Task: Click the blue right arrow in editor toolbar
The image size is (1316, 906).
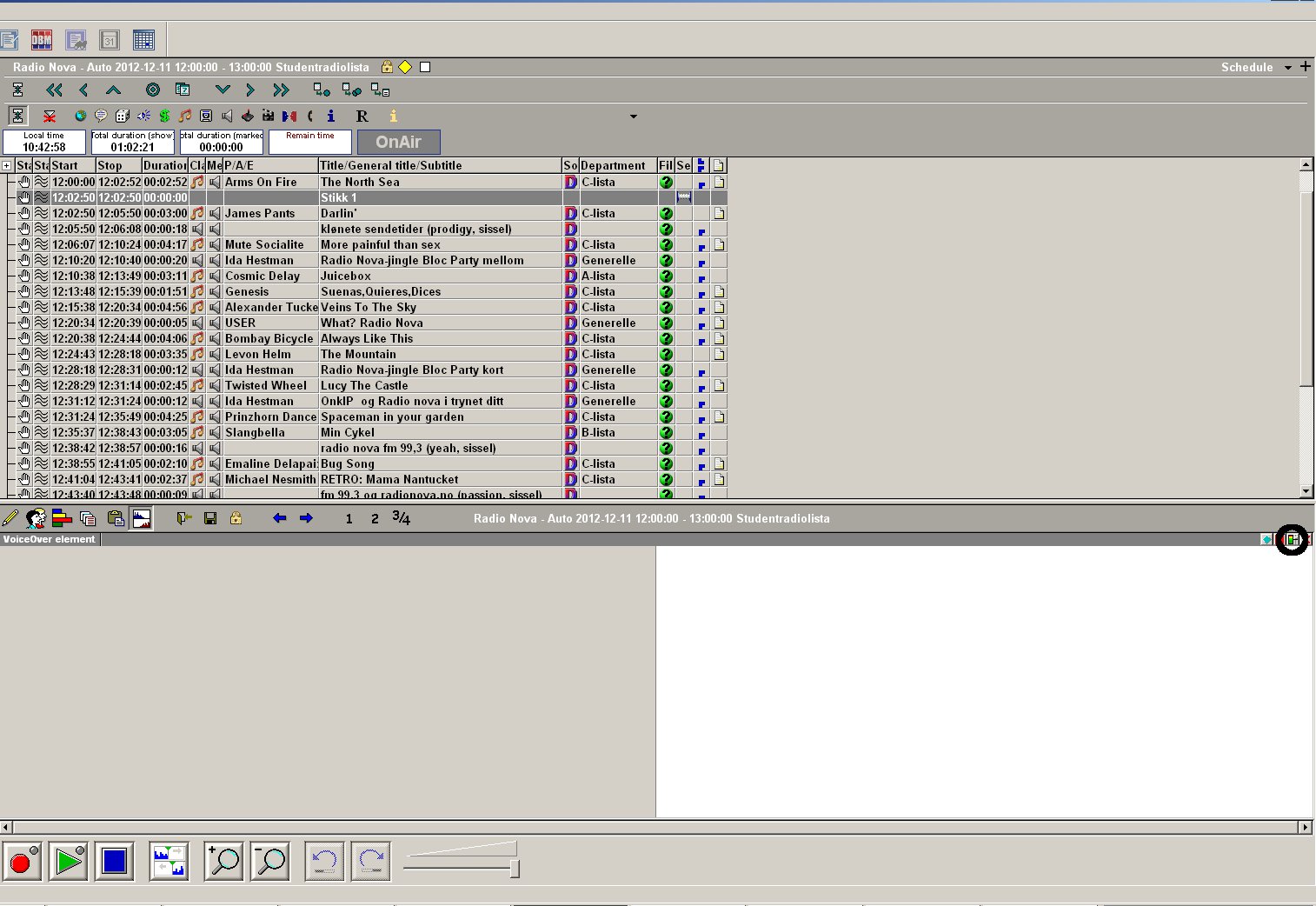Action: [306, 518]
